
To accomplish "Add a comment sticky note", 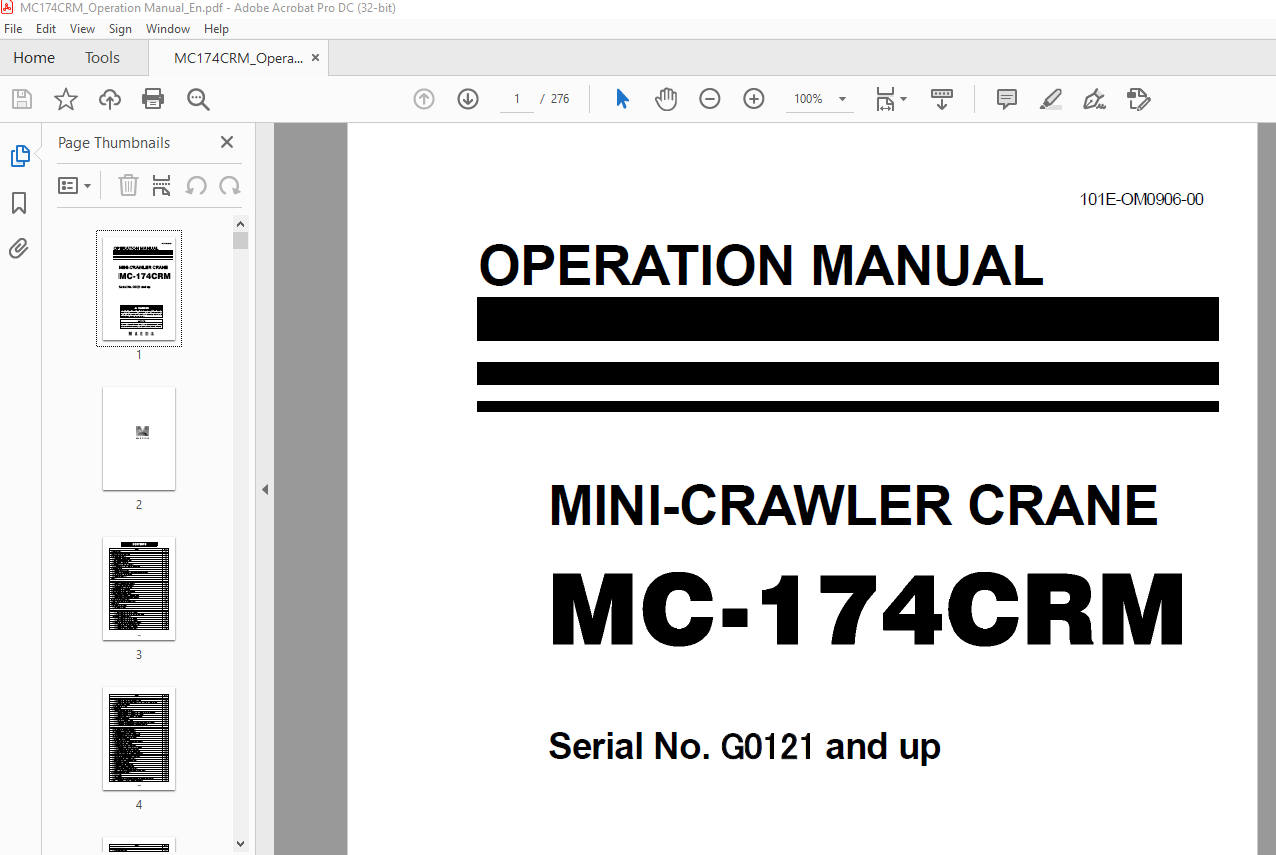I will 1007,99.
